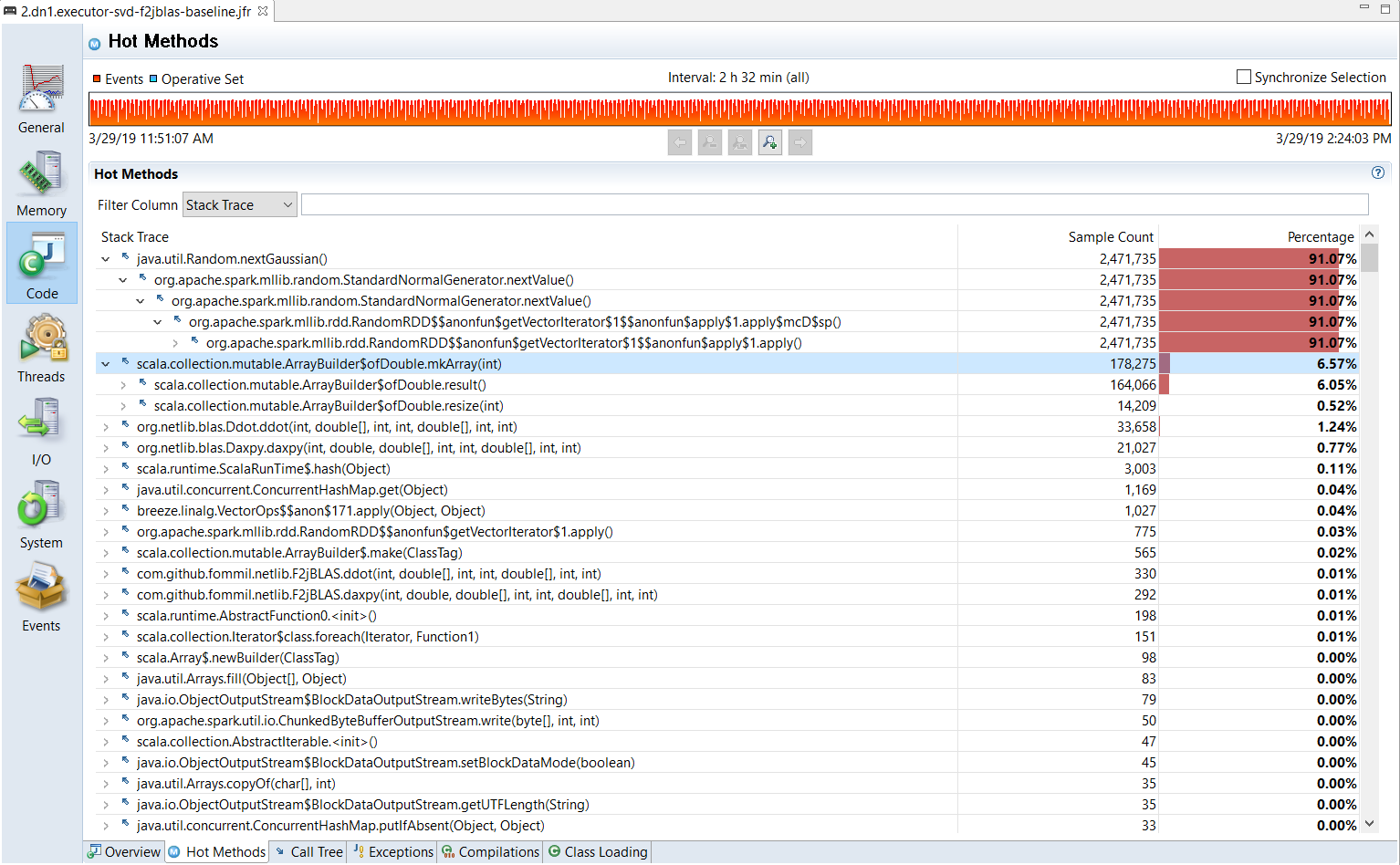Viewport: 1400px width, 865px height.
Task: Select java.util.Arrays.copyOf(char[], int) row
Action: point(727,784)
